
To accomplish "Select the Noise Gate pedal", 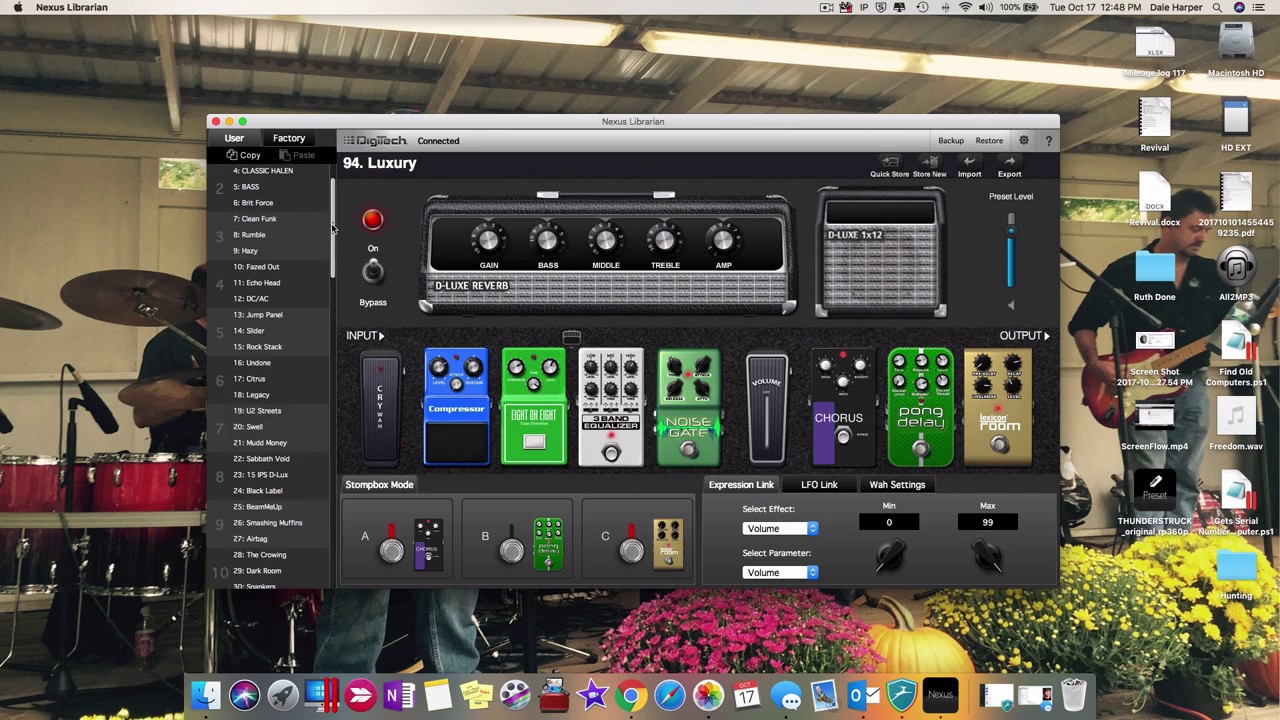I will coord(688,408).
